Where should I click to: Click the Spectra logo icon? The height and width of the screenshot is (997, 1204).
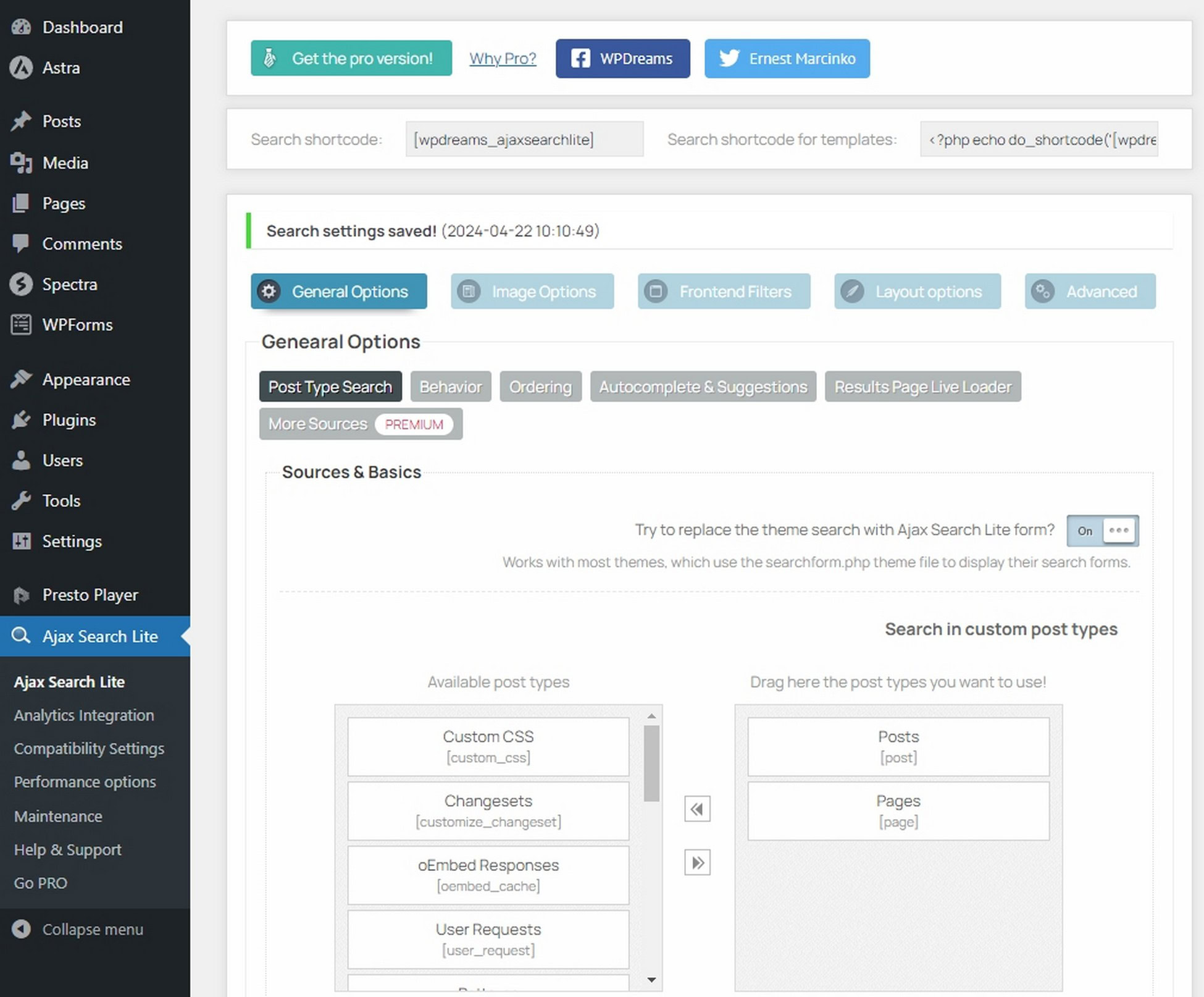pos(21,284)
